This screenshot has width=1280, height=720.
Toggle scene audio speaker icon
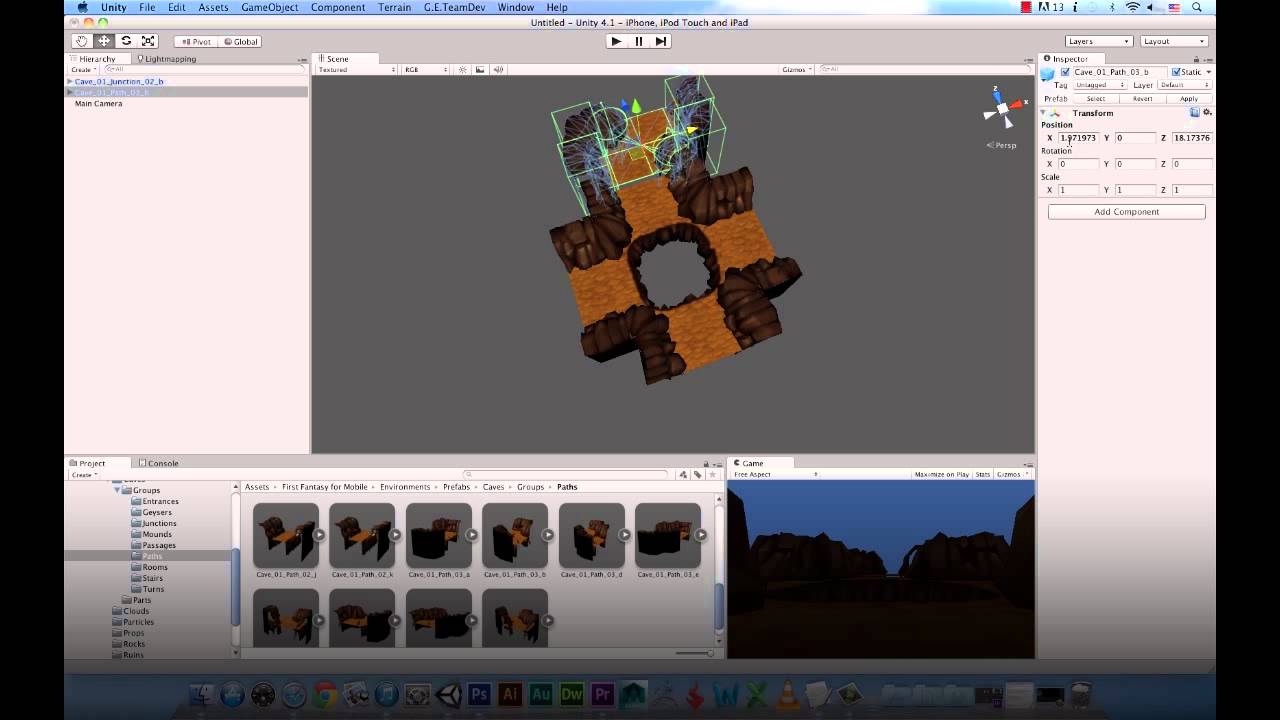point(498,70)
